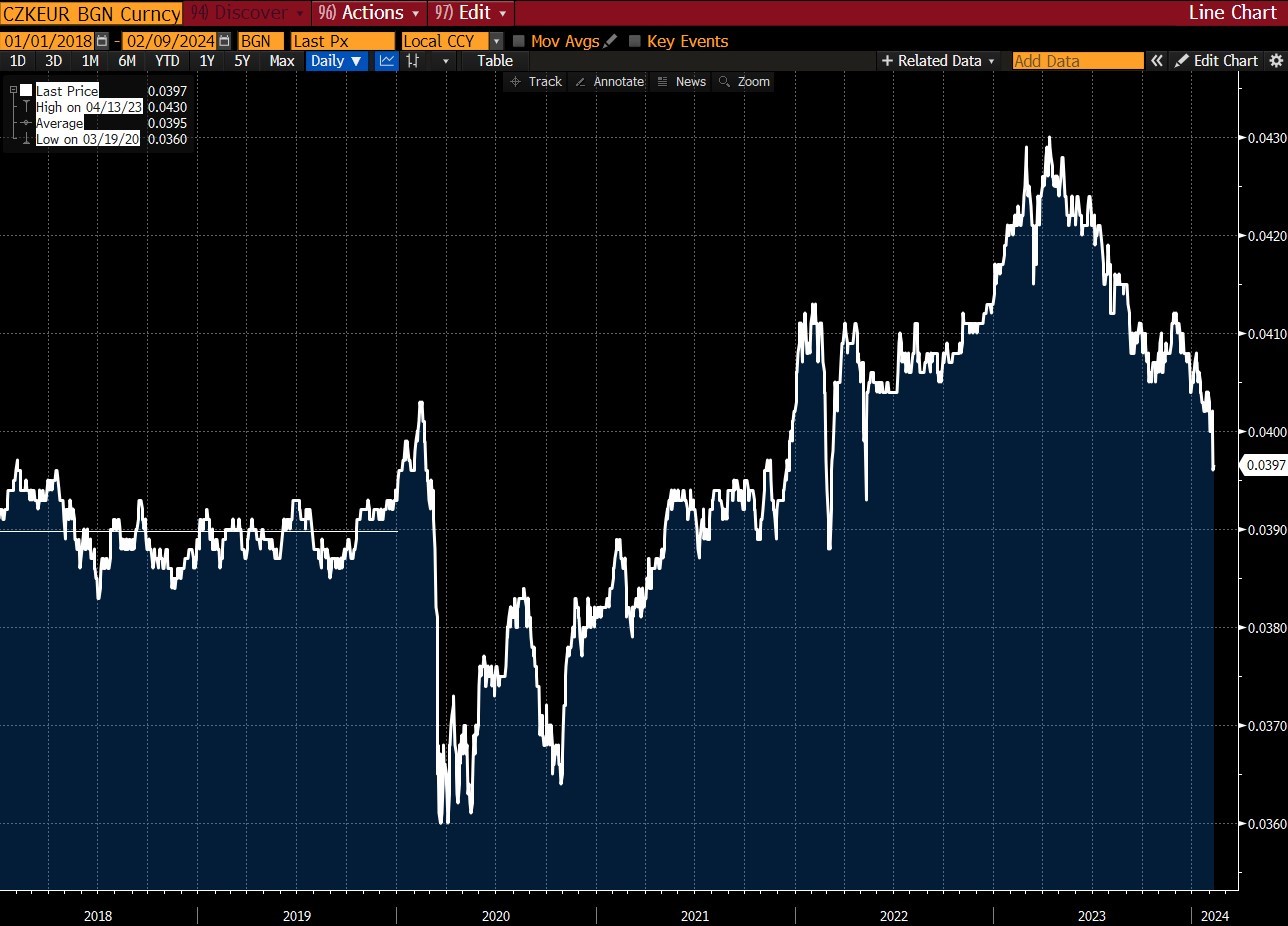Tick the Key Events checkbox
This screenshot has height=926, width=1288.
coord(634,41)
